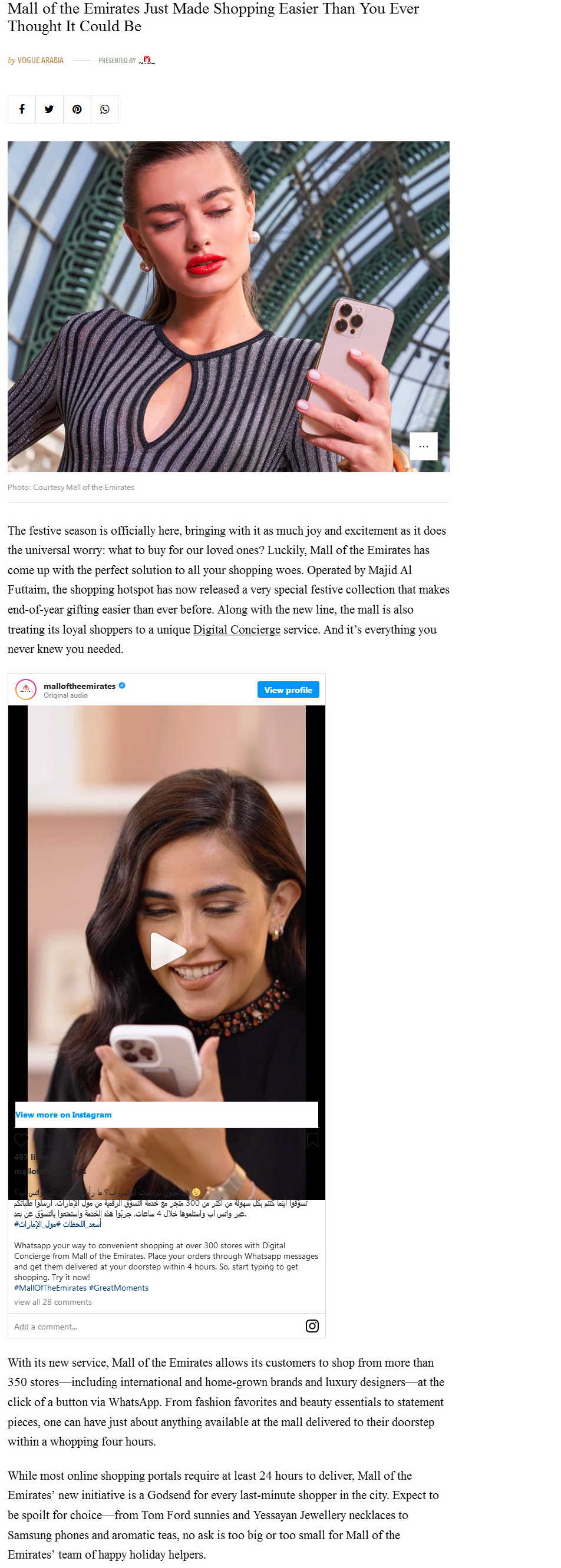Open the Digital Concierge link
This screenshot has width=561, height=1568.
tap(236, 629)
